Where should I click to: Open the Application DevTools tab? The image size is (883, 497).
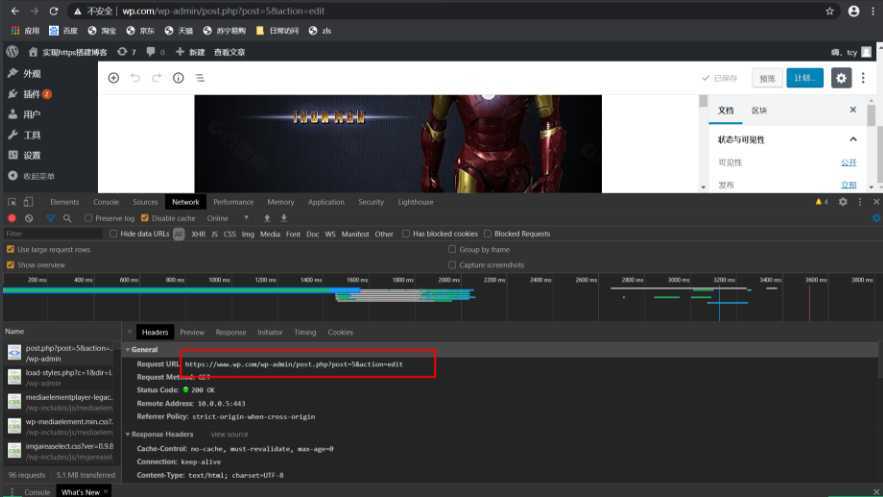coord(326,202)
